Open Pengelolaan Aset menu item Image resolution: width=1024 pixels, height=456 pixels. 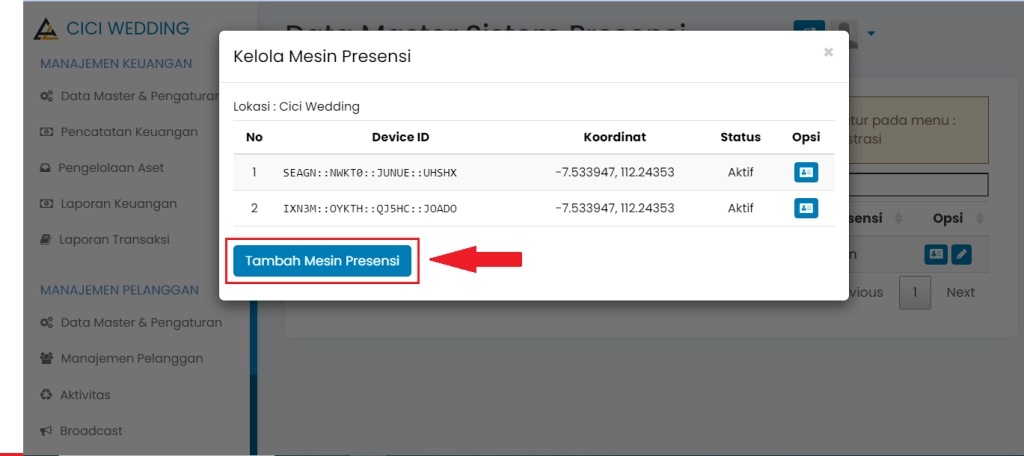pyautogui.click(x=110, y=168)
